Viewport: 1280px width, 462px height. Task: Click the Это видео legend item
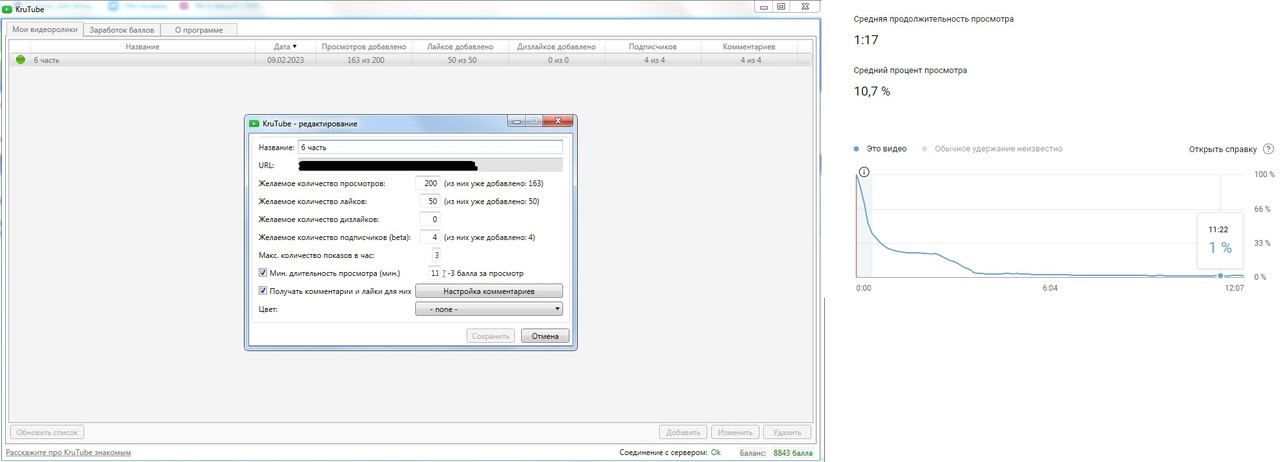(881, 148)
